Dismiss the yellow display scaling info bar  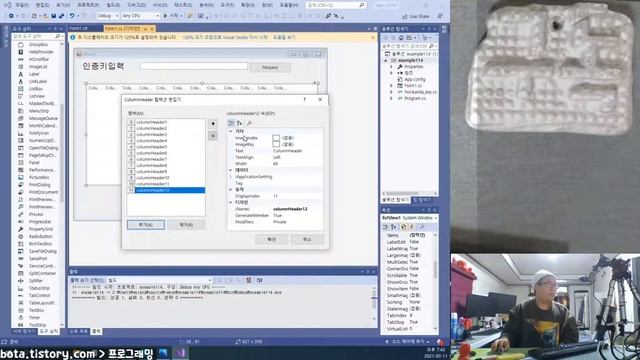(x=373, y=38)
